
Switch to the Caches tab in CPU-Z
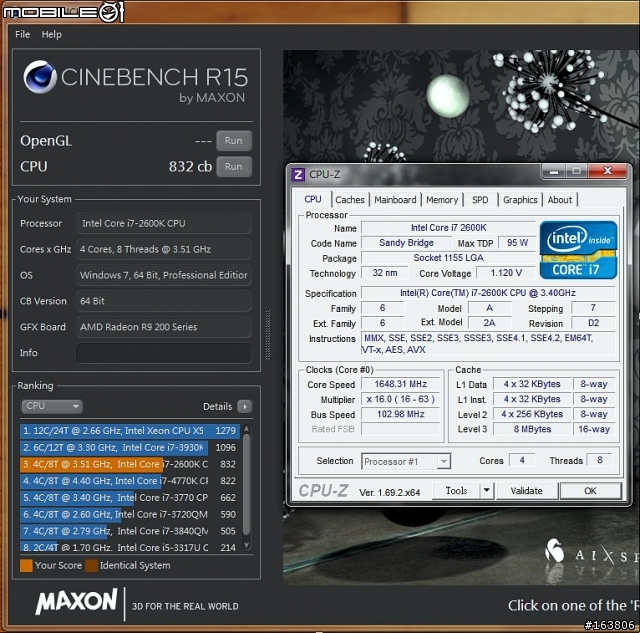[350, 200]
